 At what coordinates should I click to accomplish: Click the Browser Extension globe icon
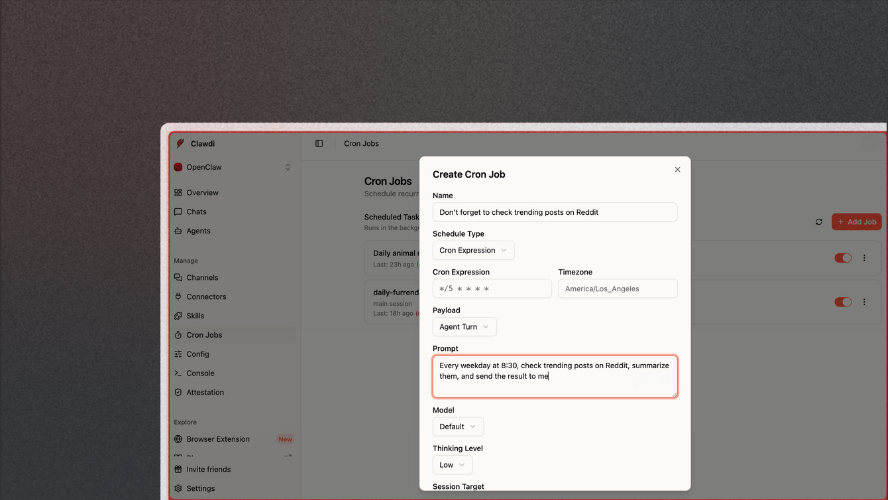178,439
